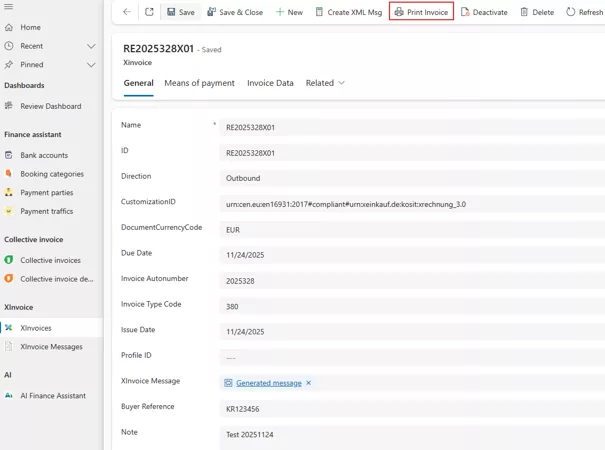Image resolution: width=605 pixels, height=450 pixels.
Task: Click Print Invoice button
Action: click(421, 12)
